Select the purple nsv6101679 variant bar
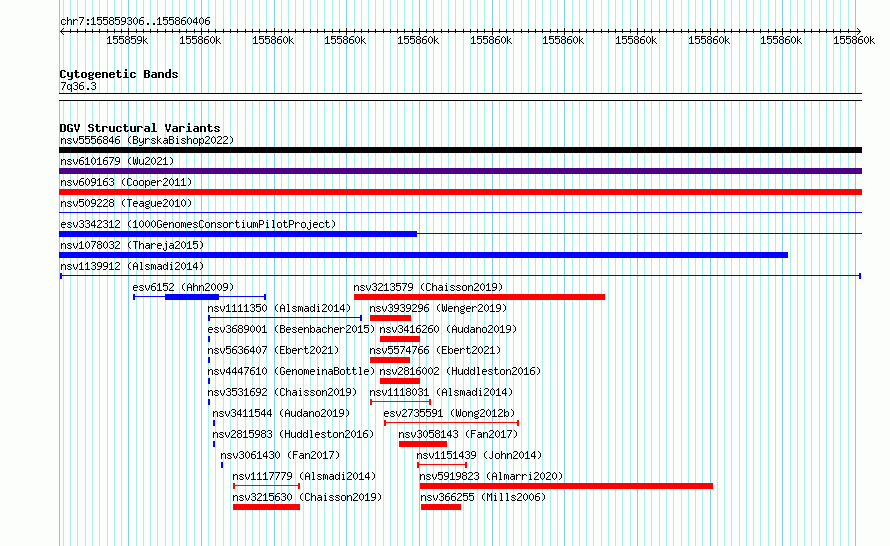890x546 pixels. point(460,171)
